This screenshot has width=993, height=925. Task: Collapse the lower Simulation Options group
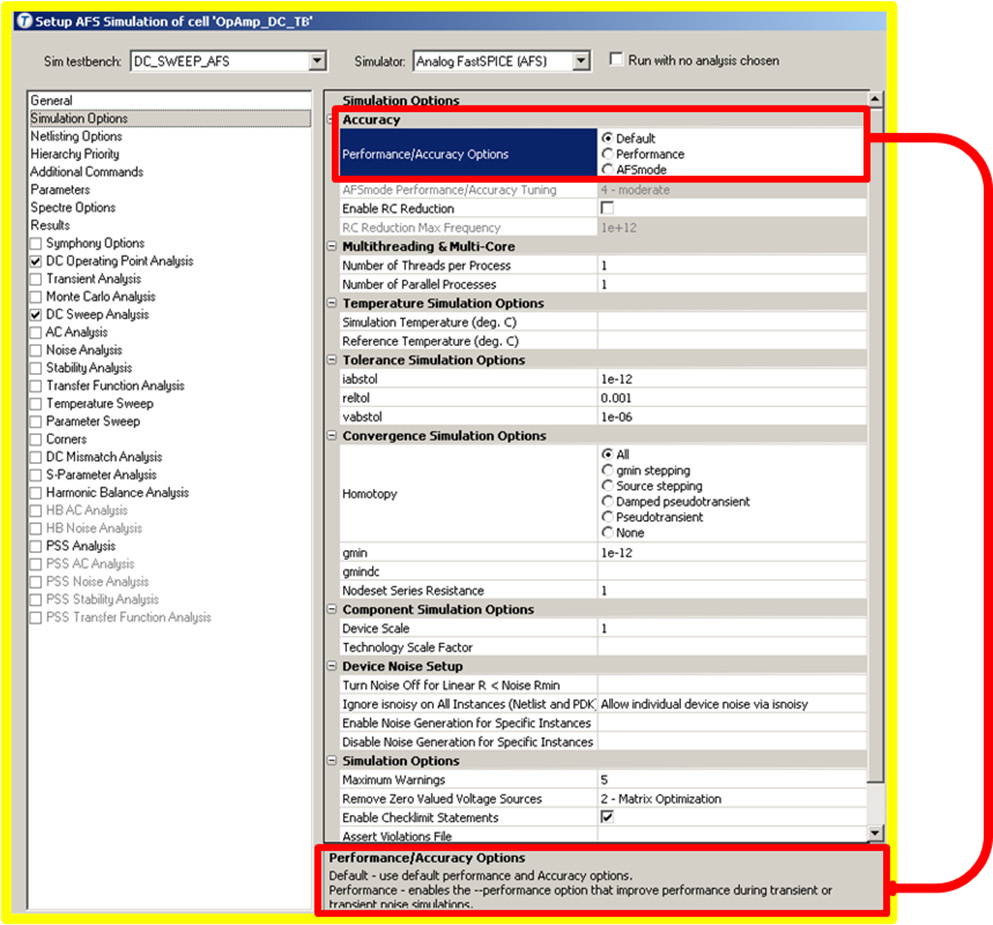tap(331, 760)
